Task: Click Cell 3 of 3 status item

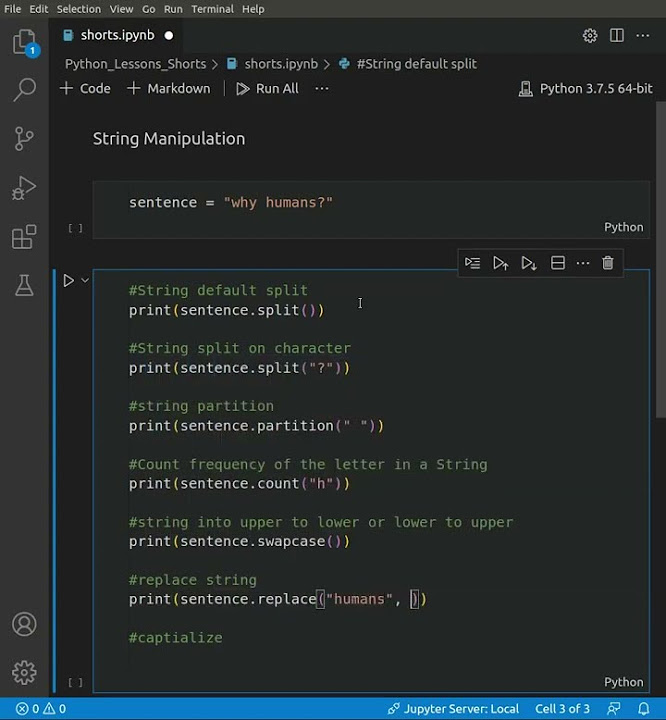Action: pyautogui.click(x=562, y=709)
